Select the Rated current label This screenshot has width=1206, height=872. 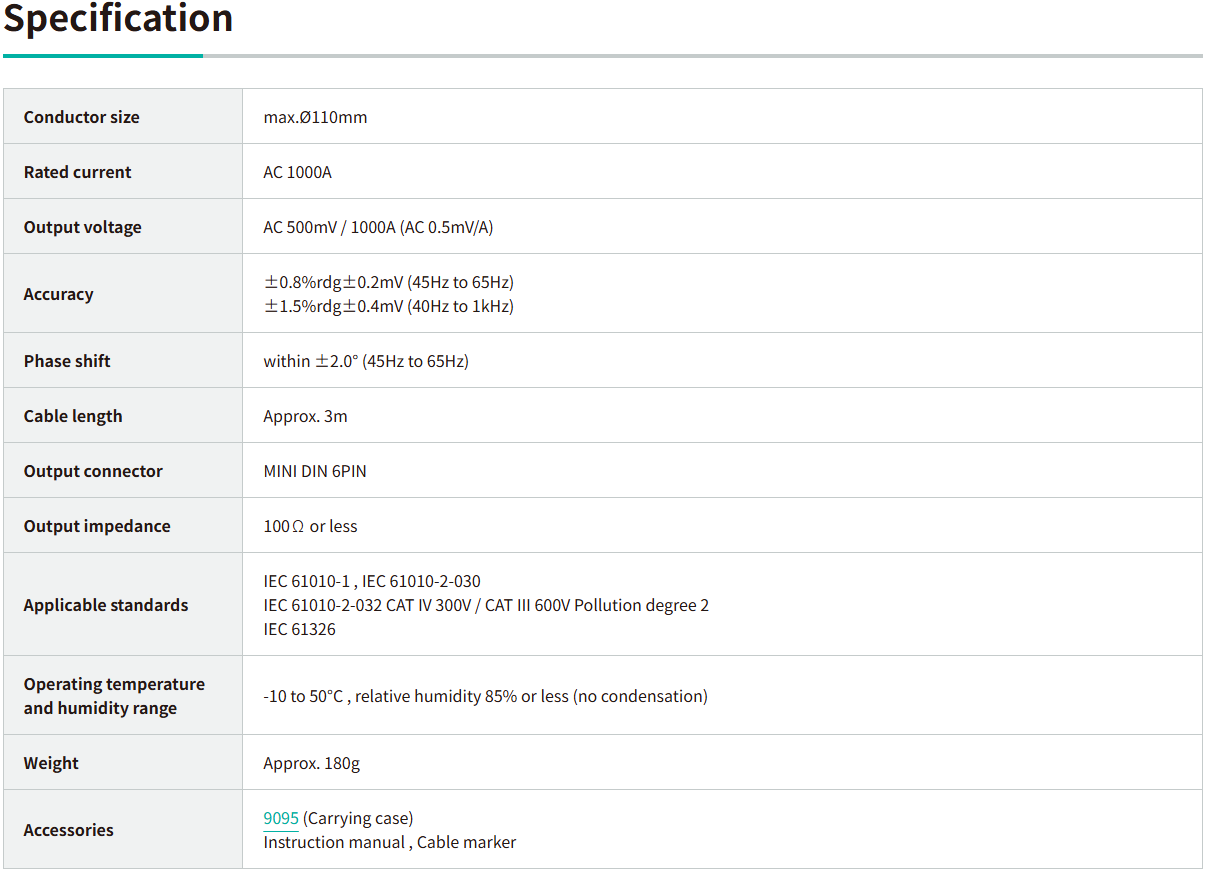pyautogui.click(x=78, y=172)
